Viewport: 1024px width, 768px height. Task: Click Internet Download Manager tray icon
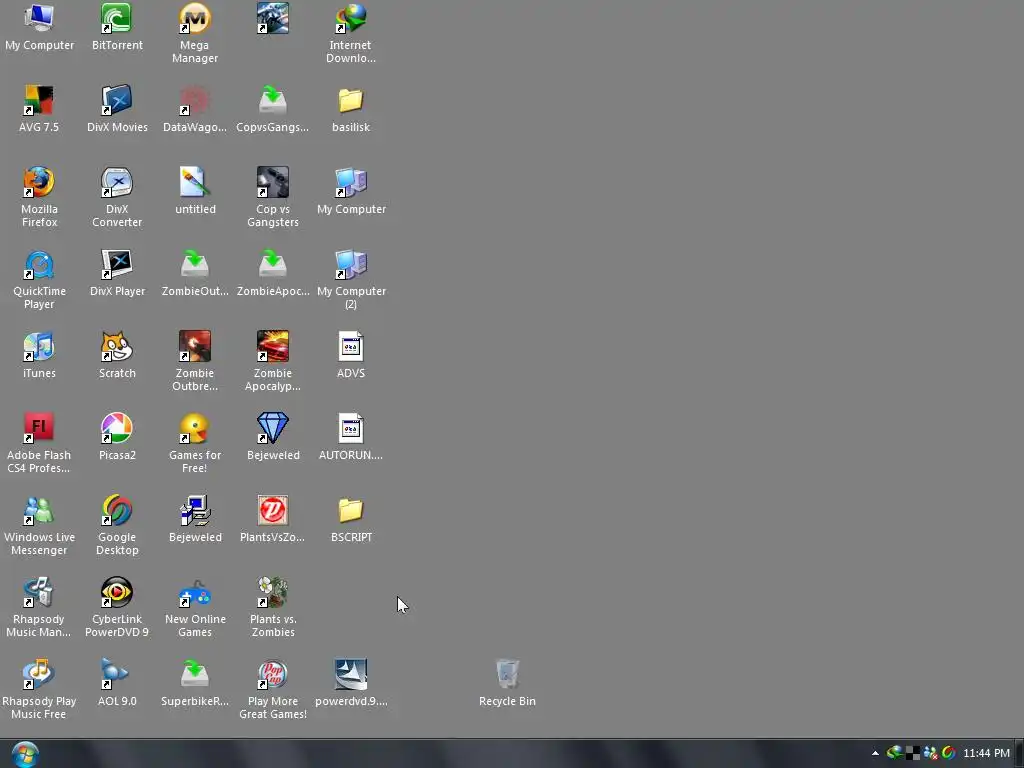coord(895,753)
